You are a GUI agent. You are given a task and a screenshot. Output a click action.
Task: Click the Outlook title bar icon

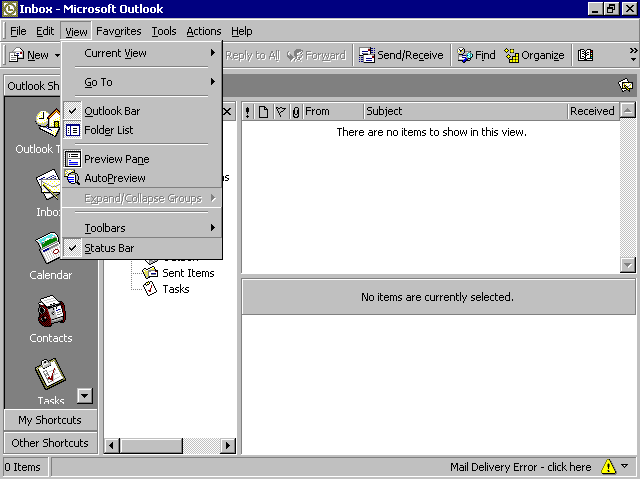(x=10, y=9)
